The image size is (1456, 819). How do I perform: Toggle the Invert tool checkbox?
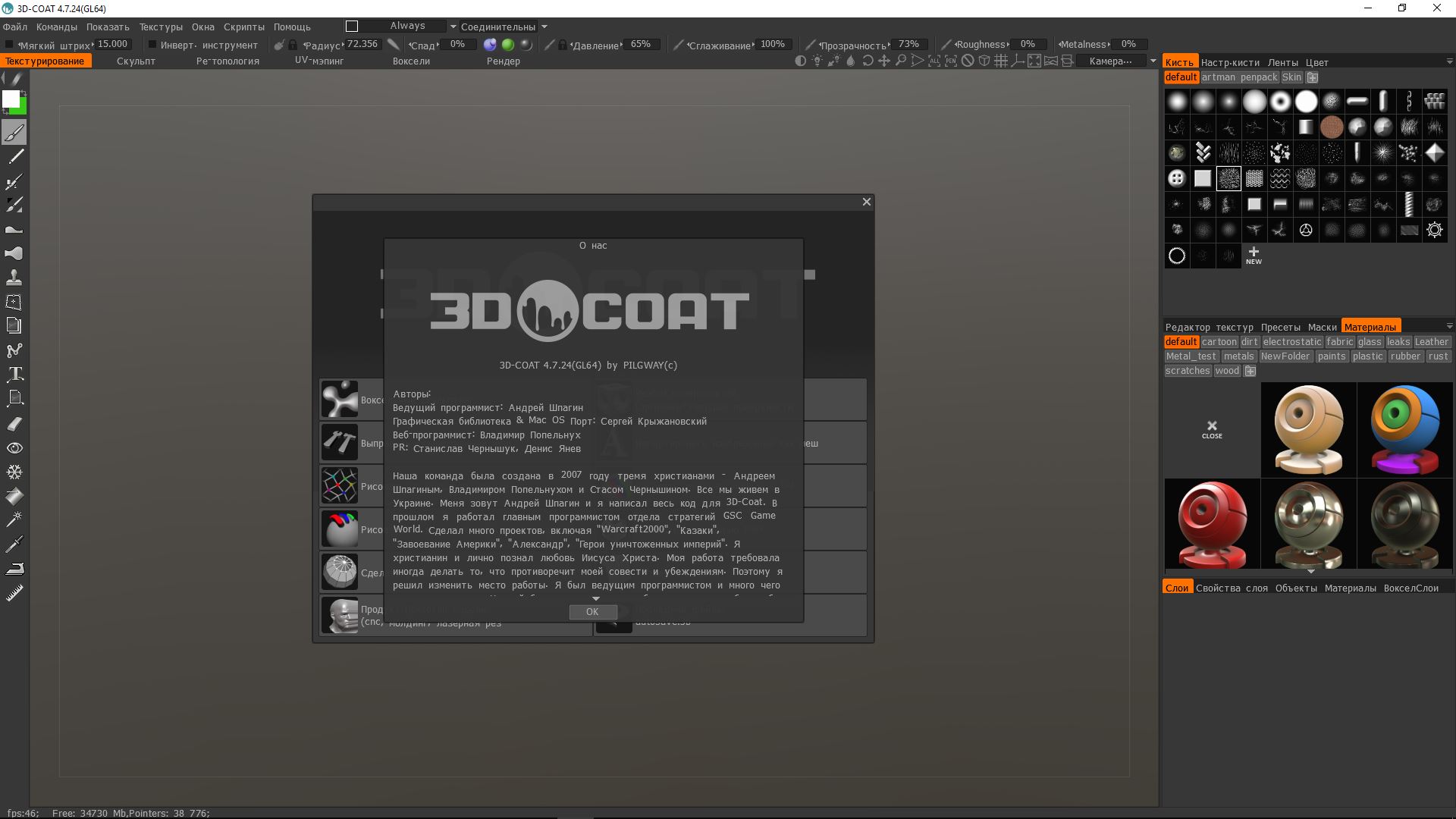pos(152,45)
